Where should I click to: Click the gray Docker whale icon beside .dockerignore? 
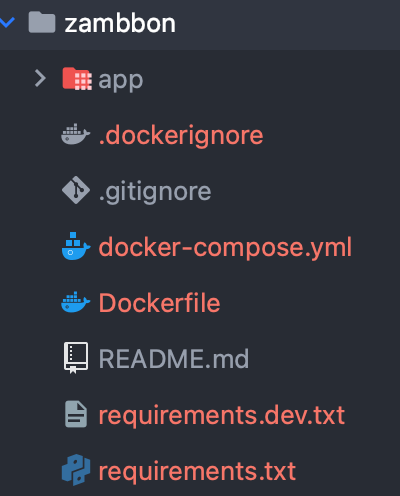[x=76, y=135]
